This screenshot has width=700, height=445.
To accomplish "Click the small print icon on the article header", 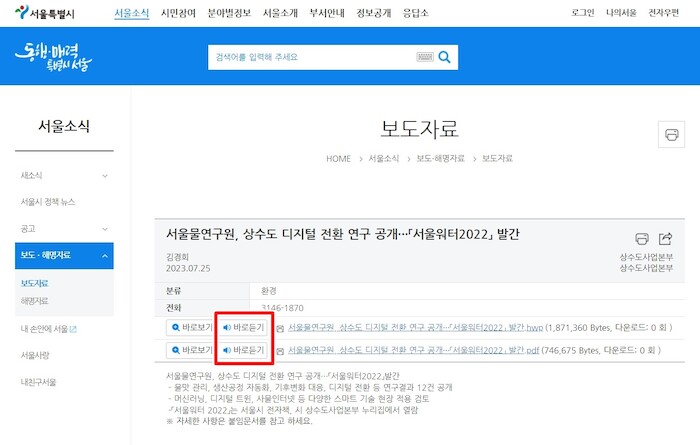I will pyautogui.click(x=642, y=239).
